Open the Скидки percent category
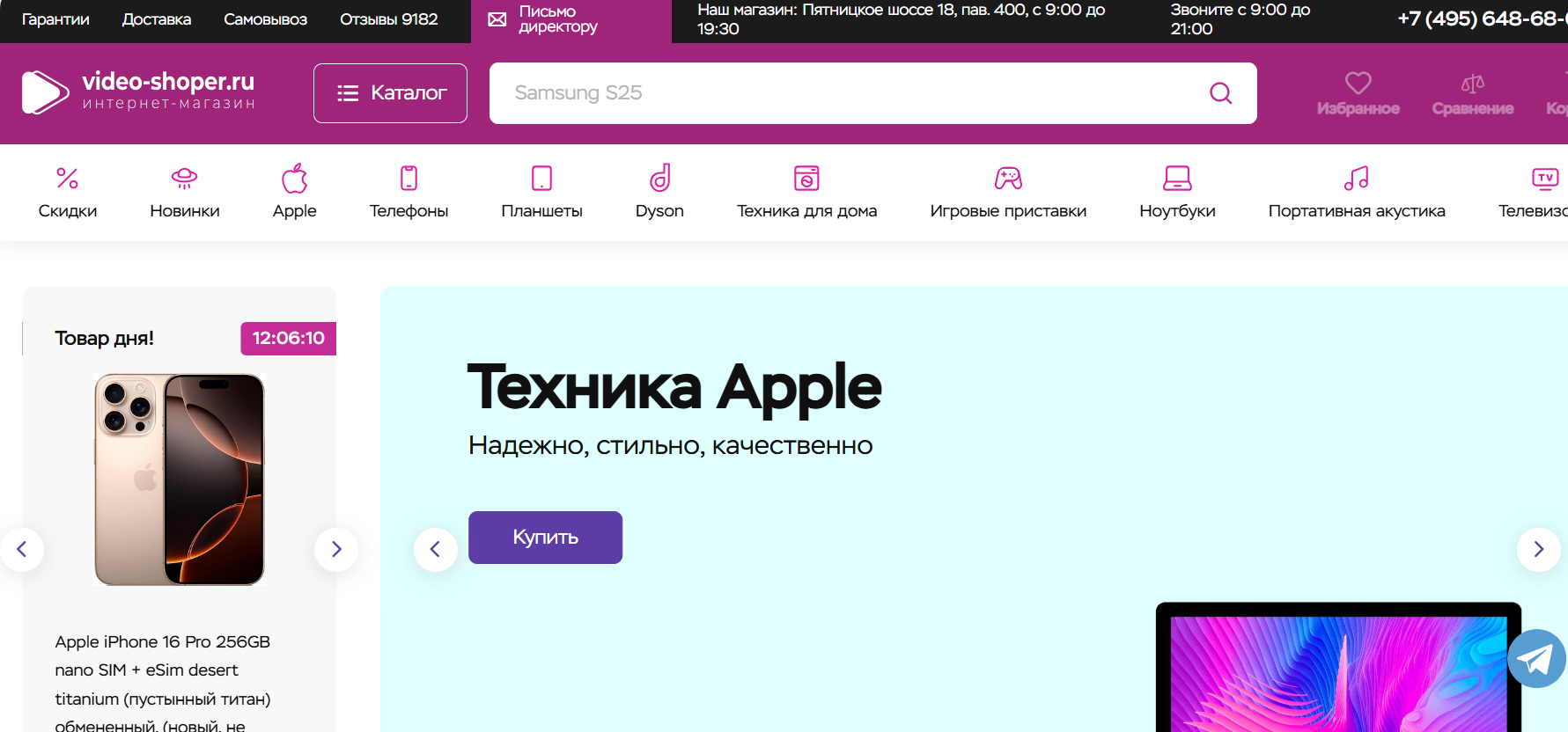The width and height of the screenshot is (1568, 732). pyautogui.click(x=68, y=179)
